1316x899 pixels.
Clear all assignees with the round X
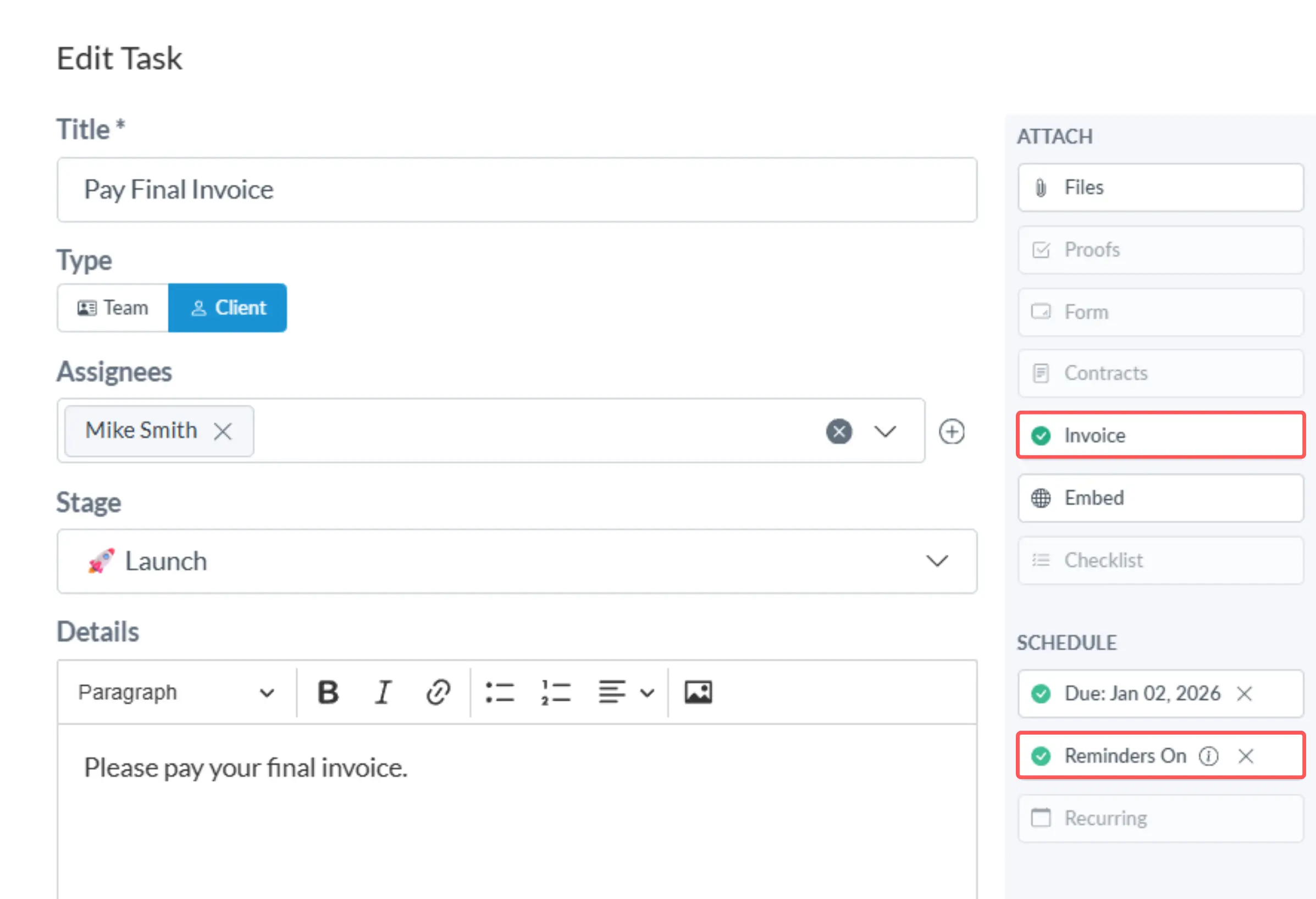coord(839,432)
